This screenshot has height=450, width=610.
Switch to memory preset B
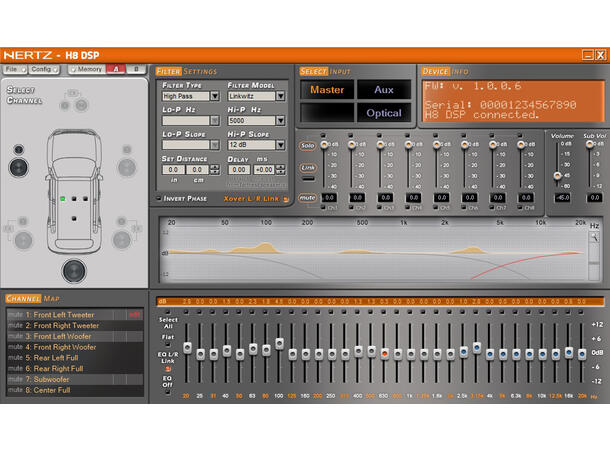coord(136,69)
